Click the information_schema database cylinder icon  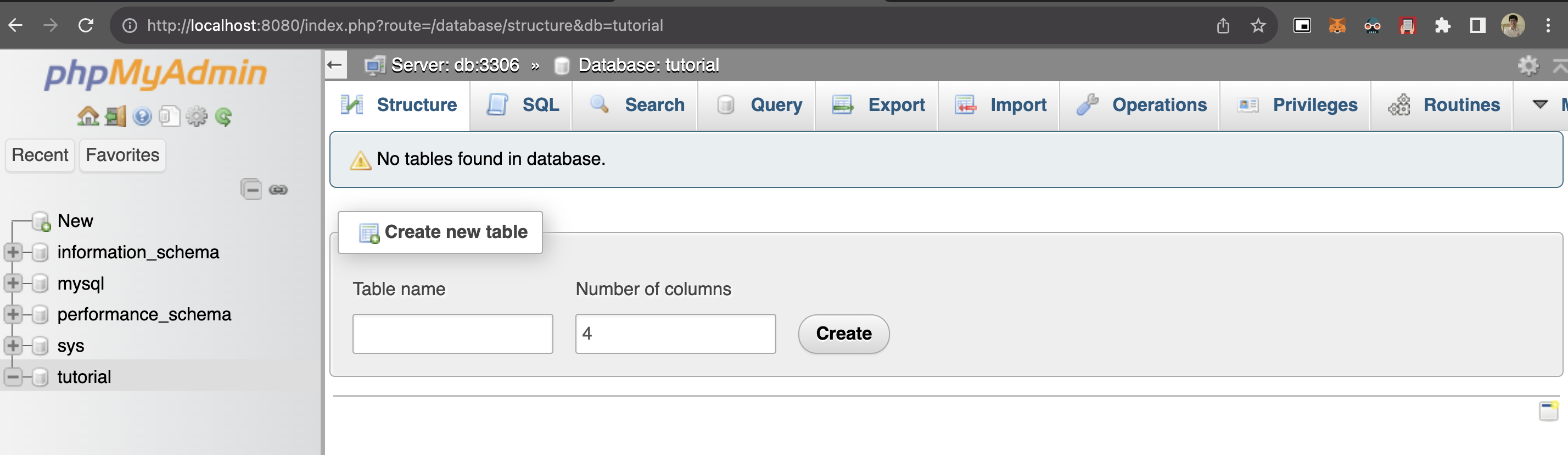[40, 252]
